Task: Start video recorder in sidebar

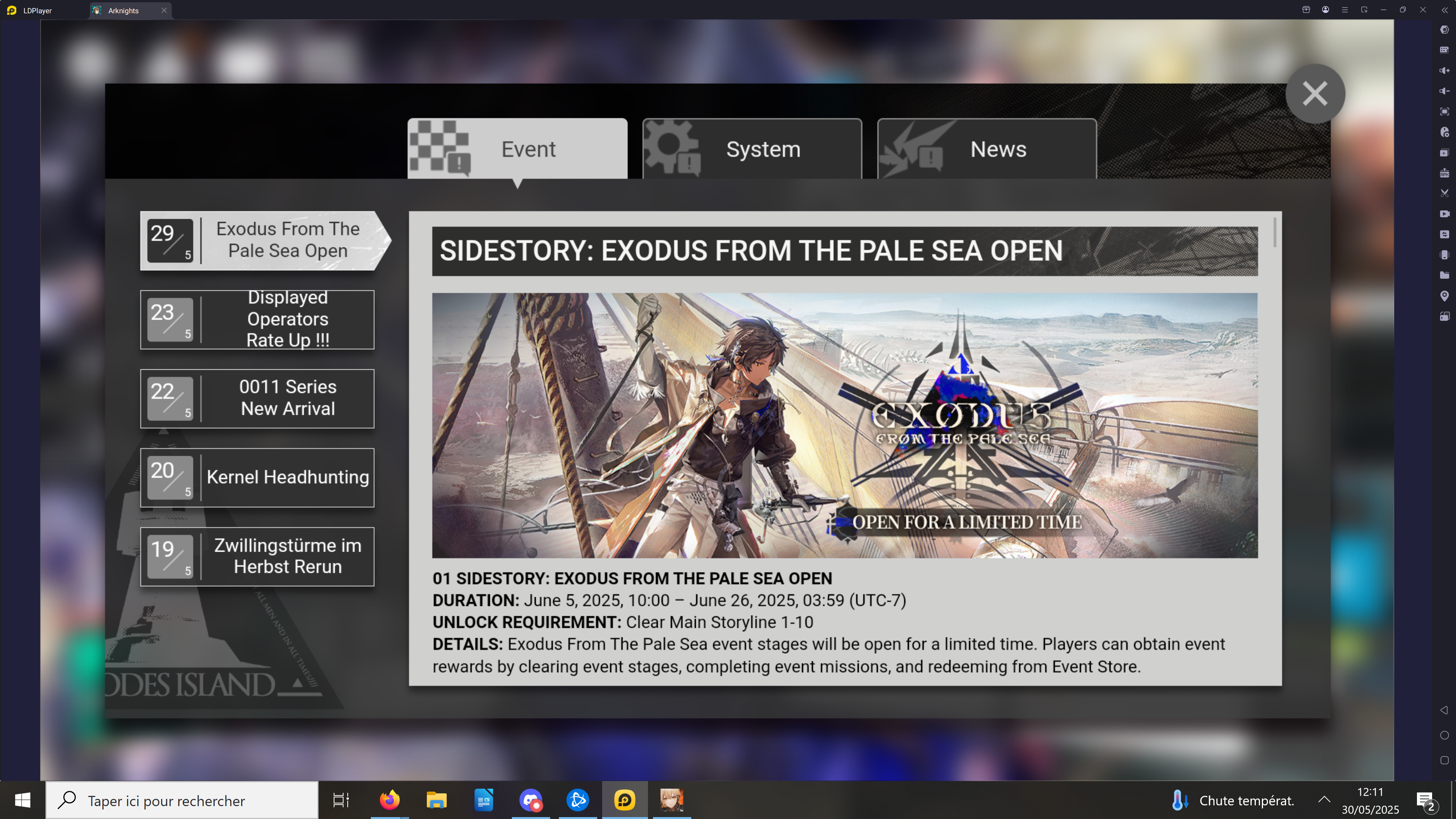Action: (x=1444, y=213)
